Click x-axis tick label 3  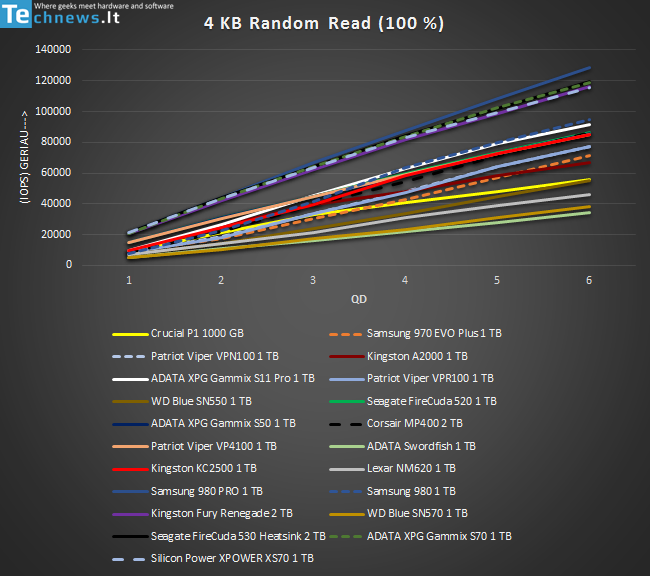coord(313,280)
